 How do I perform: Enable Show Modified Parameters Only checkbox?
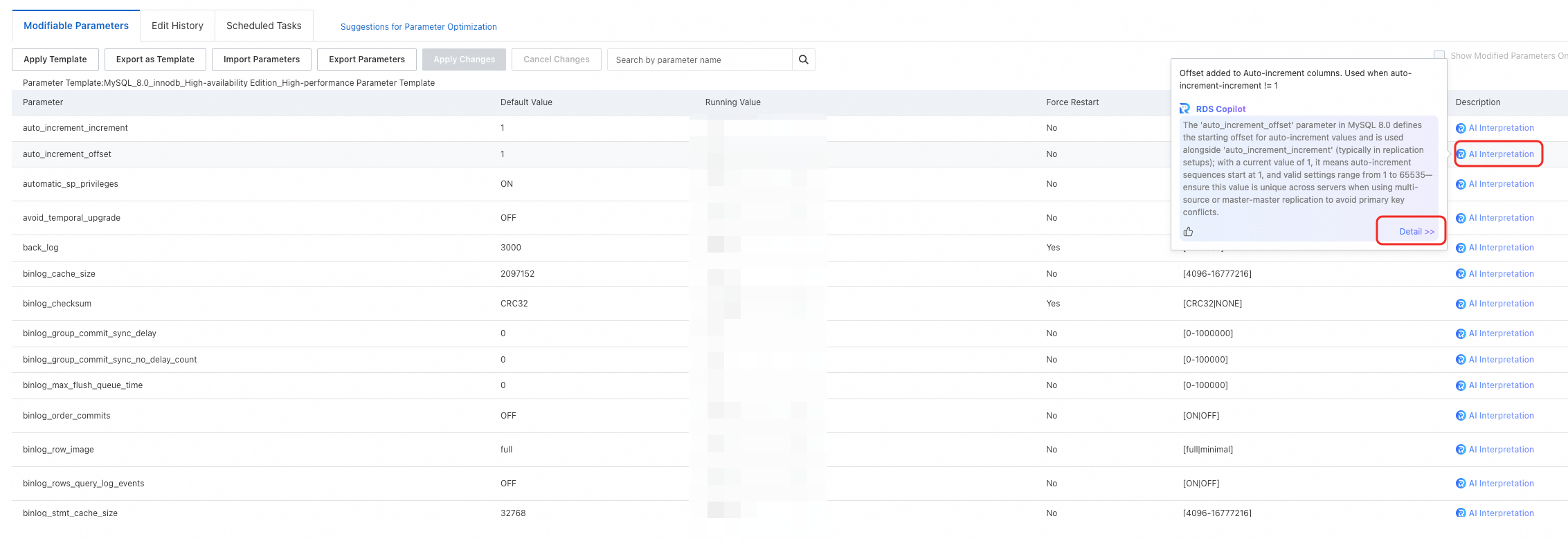[x=1439, y=55]
